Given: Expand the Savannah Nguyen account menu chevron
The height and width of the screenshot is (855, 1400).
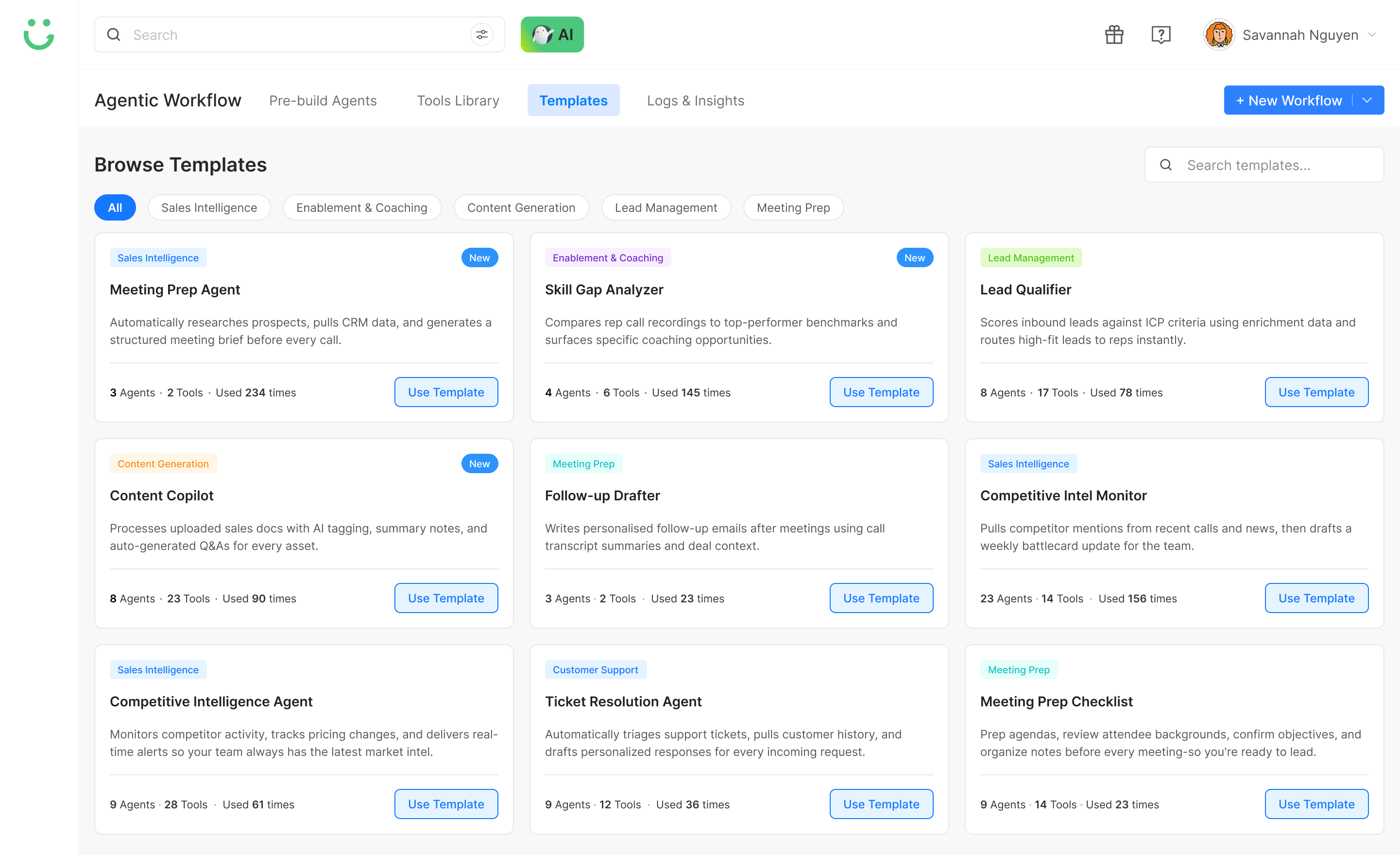Looking at the screenshot, I should pos(1372,34).
